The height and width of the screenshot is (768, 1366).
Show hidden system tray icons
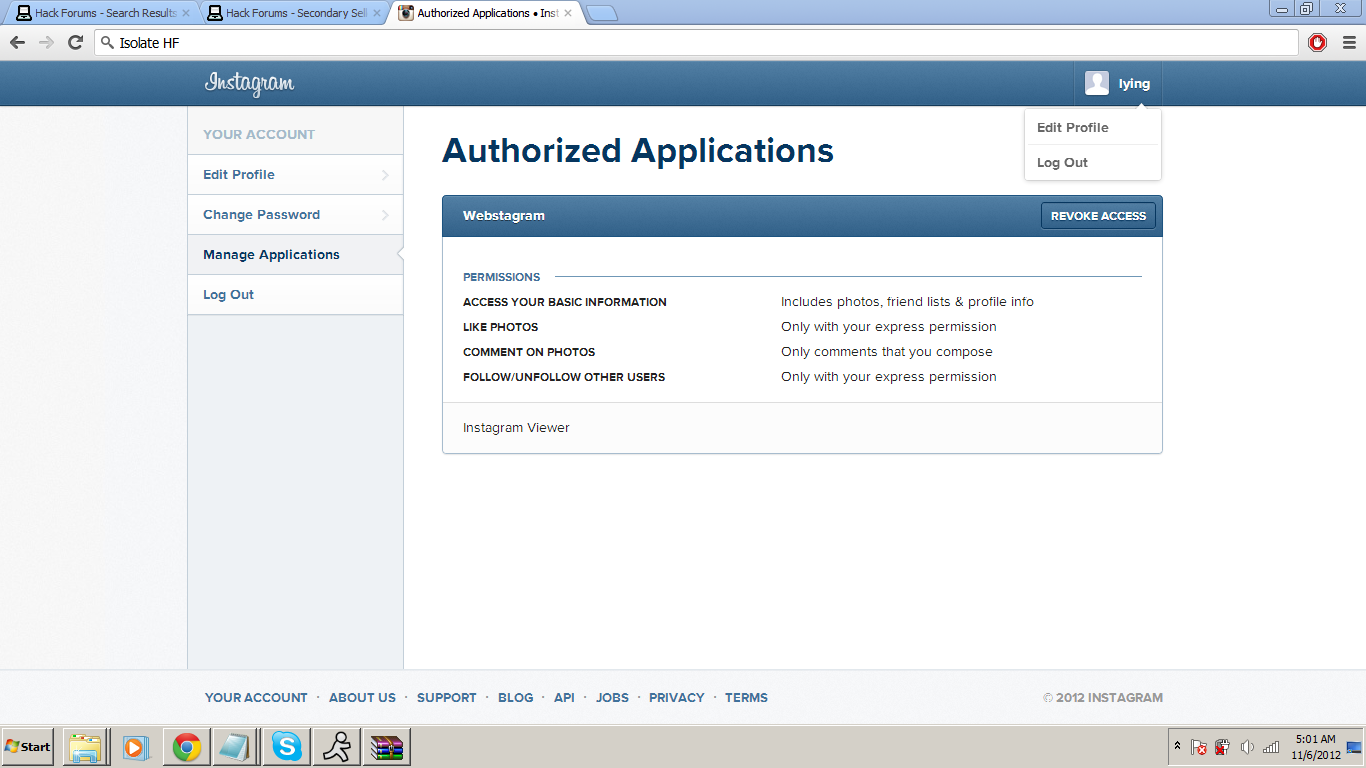1177,747
